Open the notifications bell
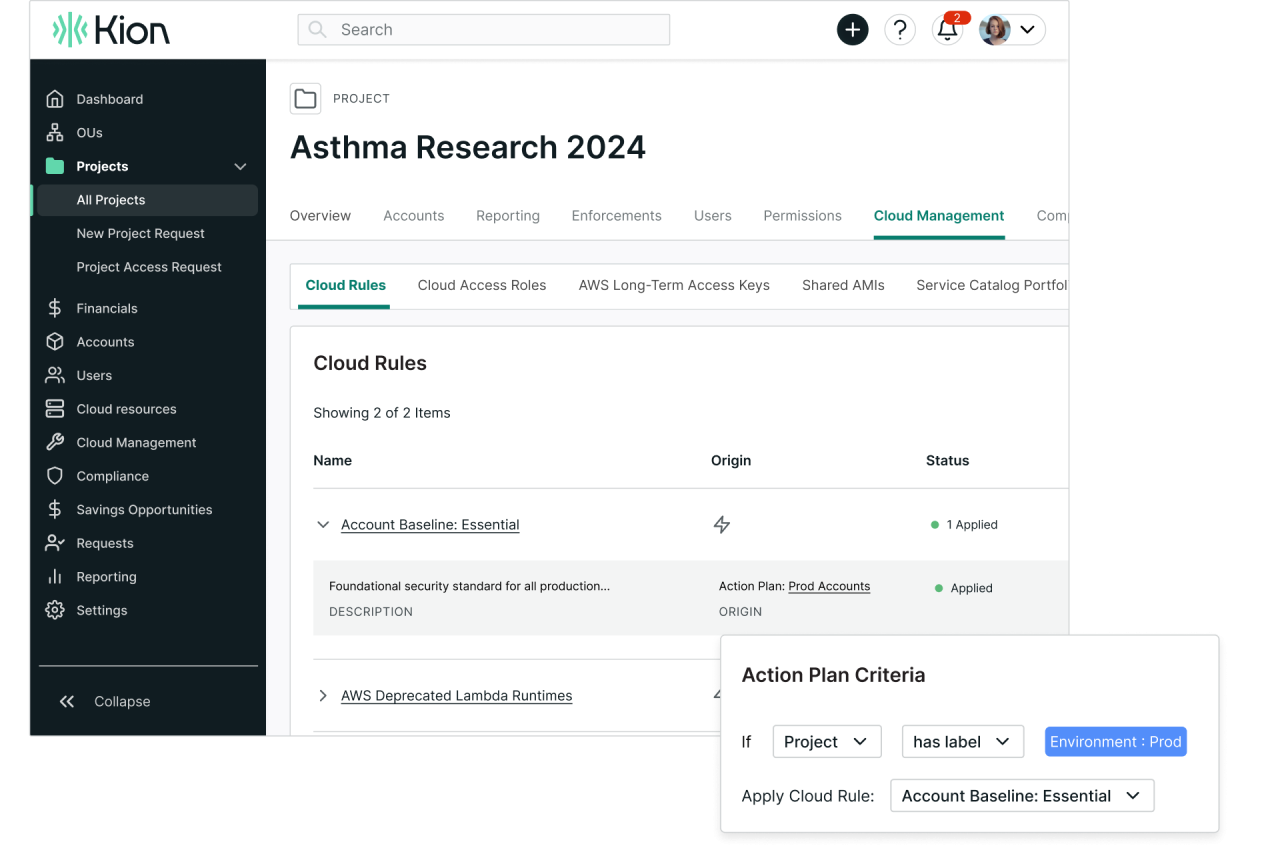Screen dimensions: 1280x854 point(946,29)
